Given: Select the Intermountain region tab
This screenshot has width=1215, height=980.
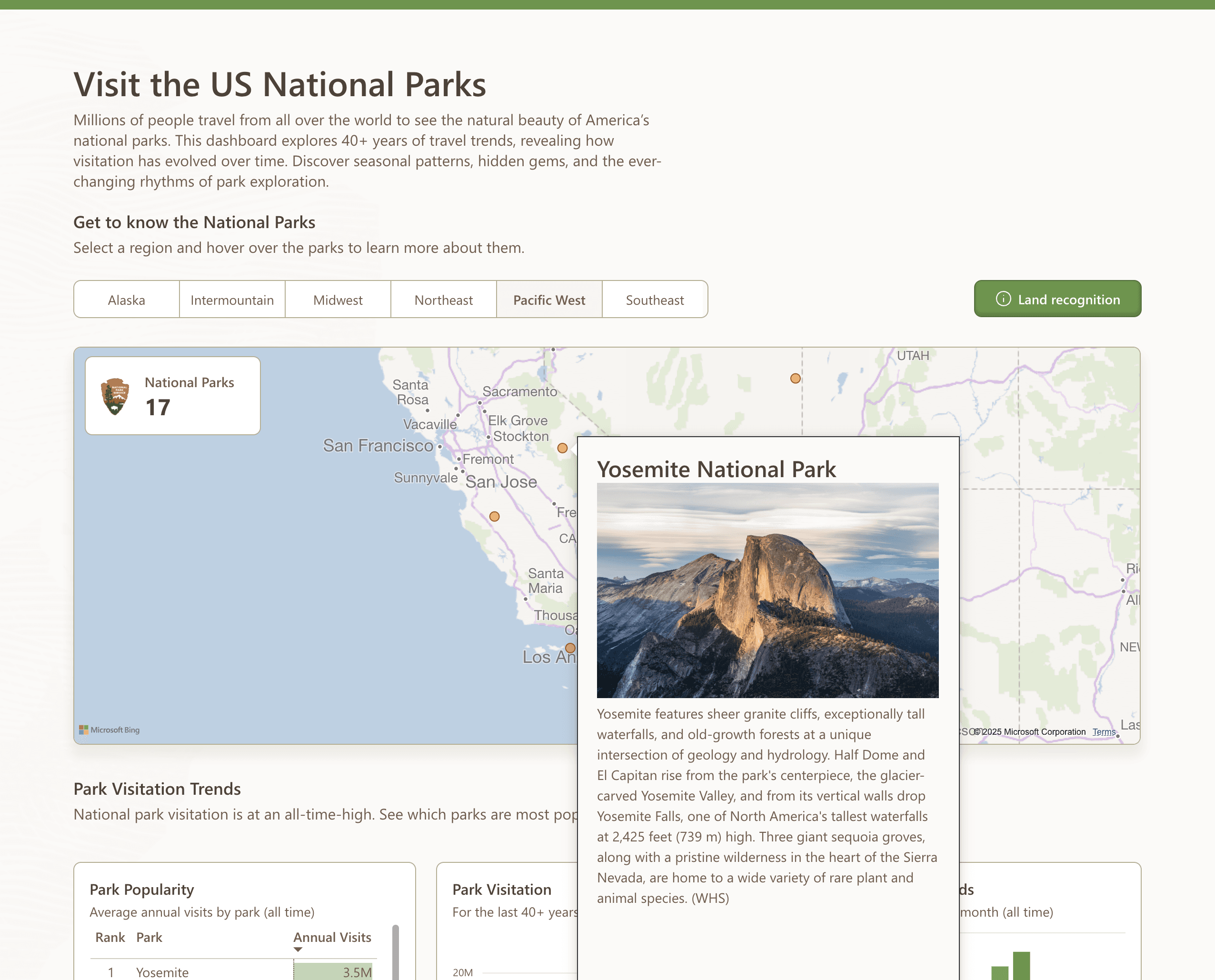Looking at the screenshot, I should coord(232,300).
